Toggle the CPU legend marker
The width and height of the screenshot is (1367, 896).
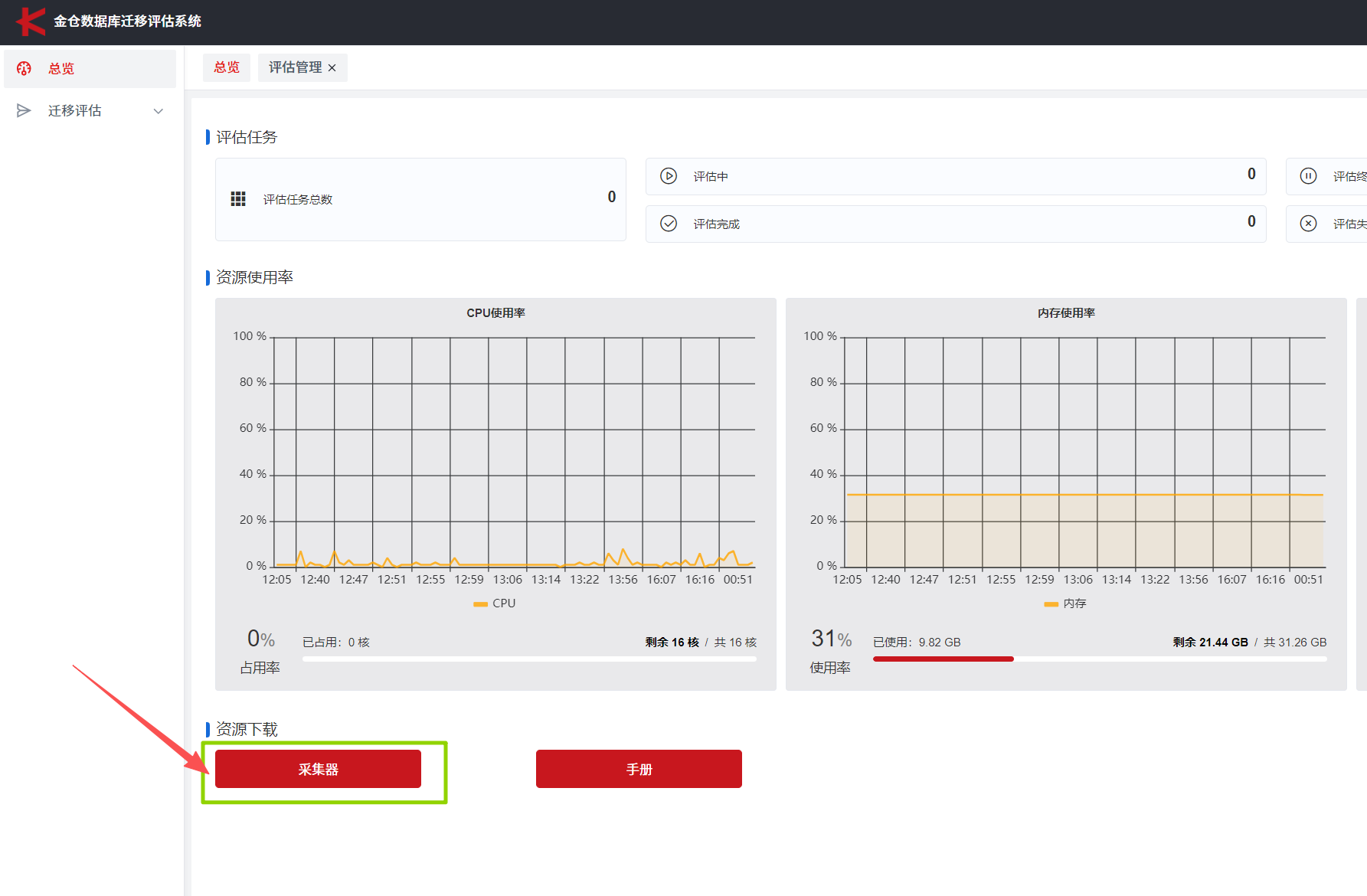tap(481, 604)
